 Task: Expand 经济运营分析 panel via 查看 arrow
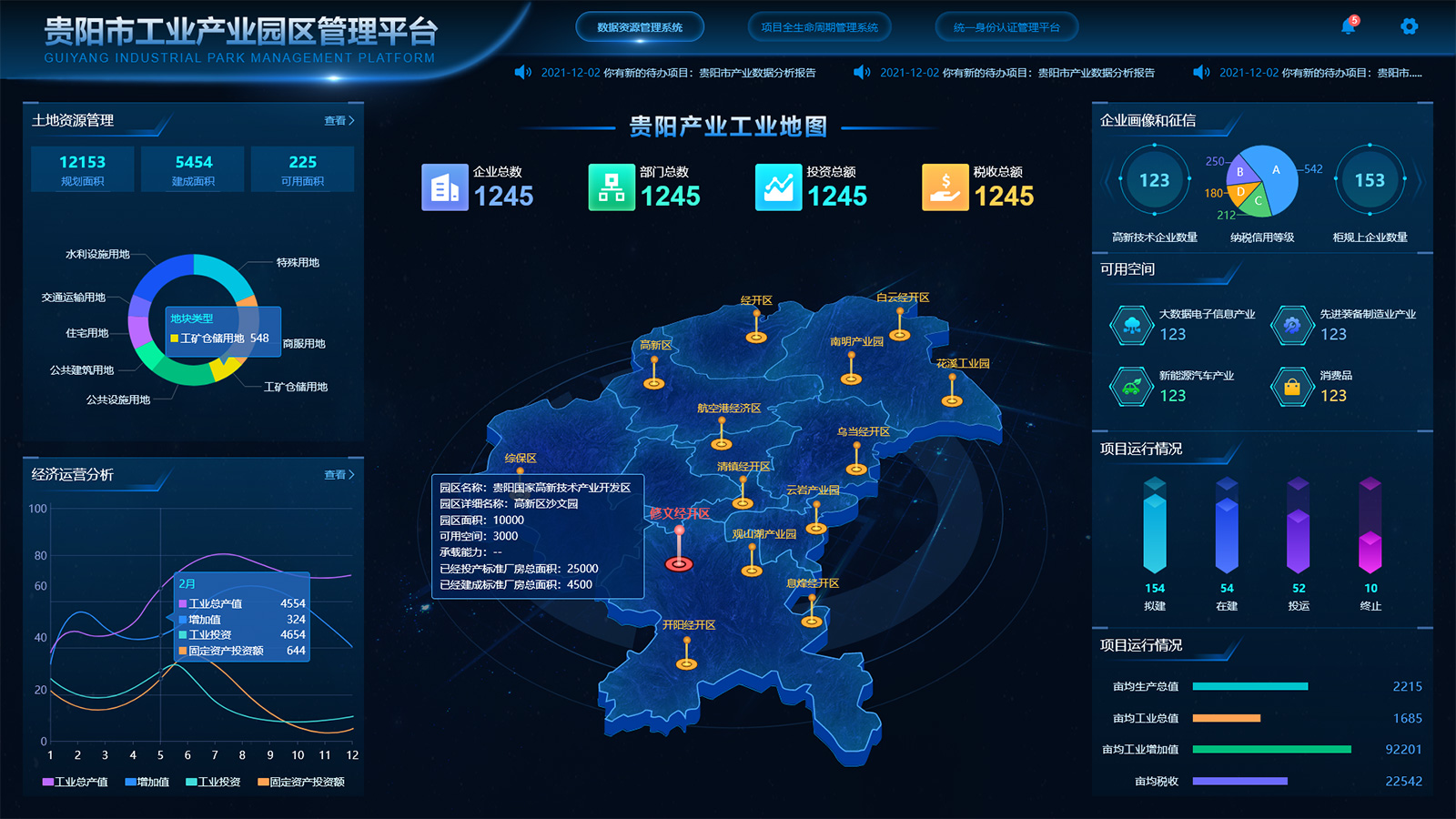pos(339,475)
